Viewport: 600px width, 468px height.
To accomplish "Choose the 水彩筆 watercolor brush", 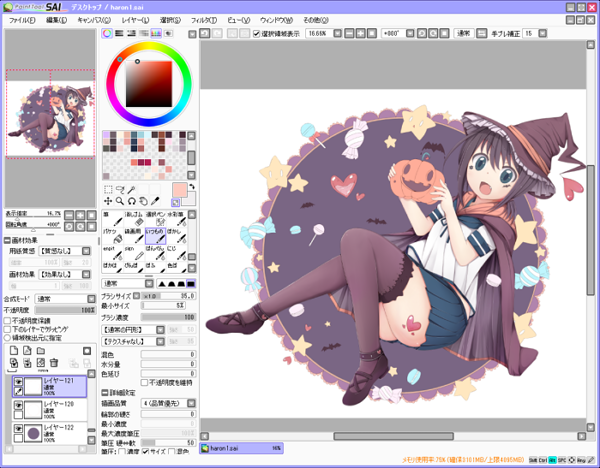I will point(176,219).
